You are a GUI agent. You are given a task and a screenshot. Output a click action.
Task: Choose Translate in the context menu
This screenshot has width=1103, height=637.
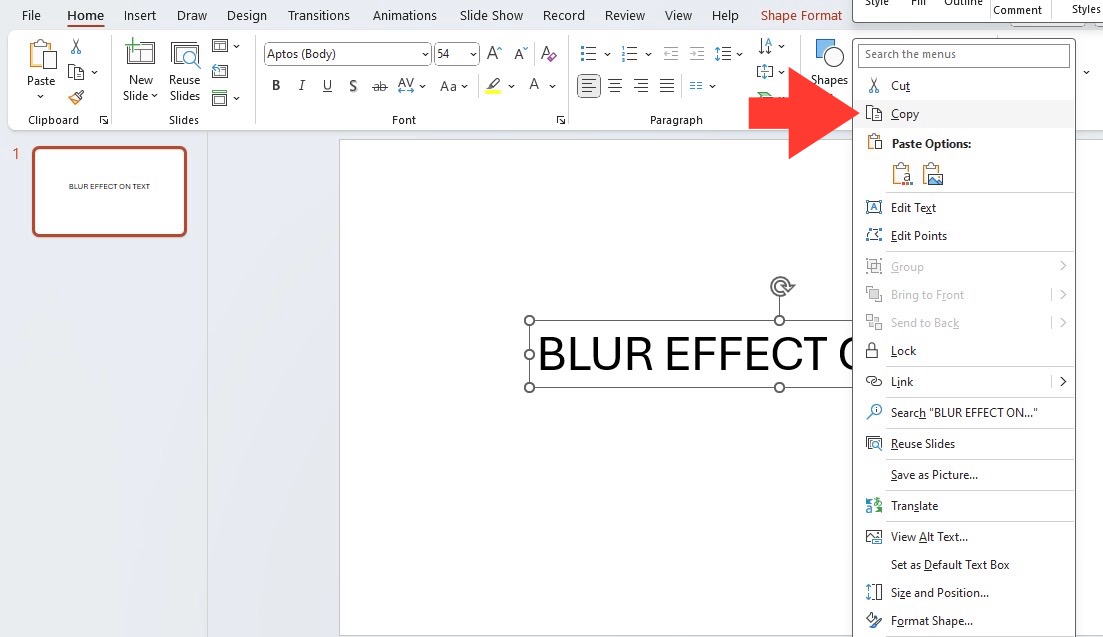[964, 506]
